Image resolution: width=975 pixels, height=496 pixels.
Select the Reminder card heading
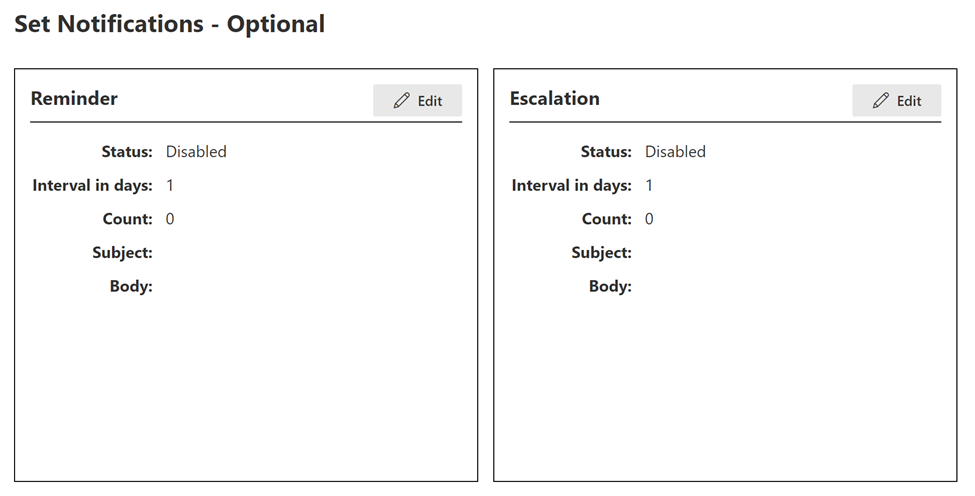(x=74, y=98)
